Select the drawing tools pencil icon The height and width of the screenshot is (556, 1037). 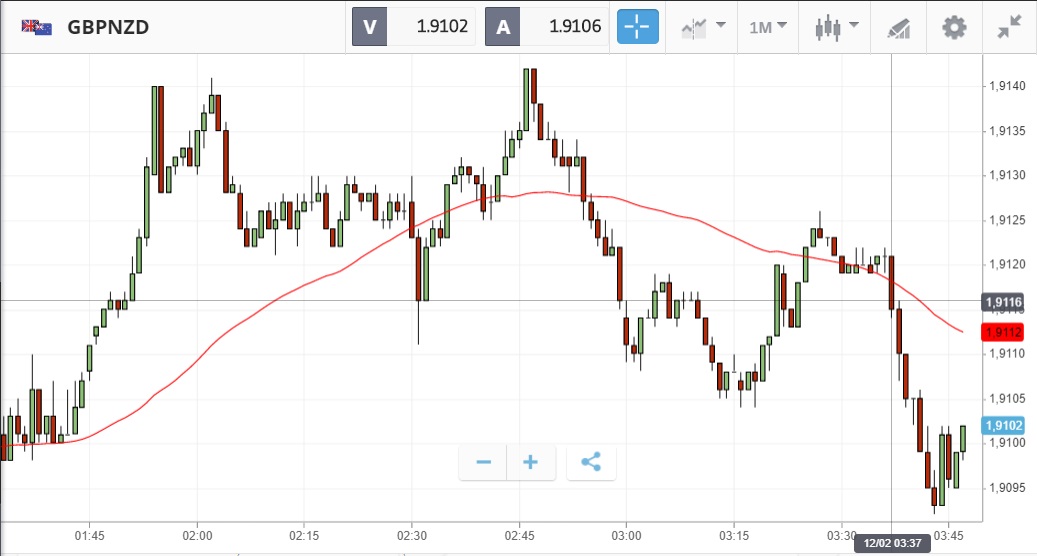[898, 28]
